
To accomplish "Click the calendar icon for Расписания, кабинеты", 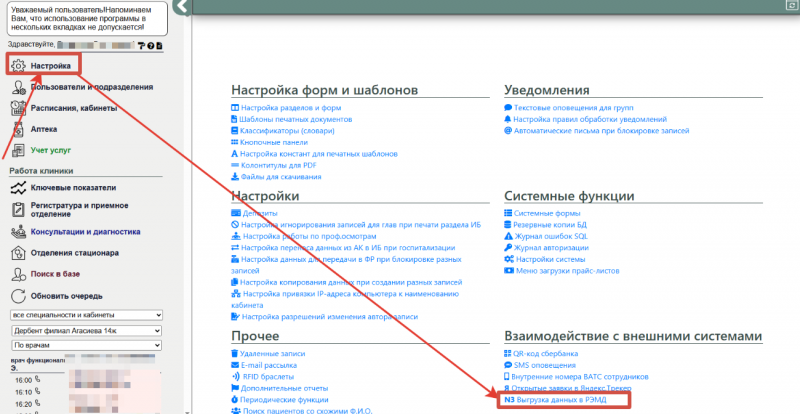I will pos(18,108).
